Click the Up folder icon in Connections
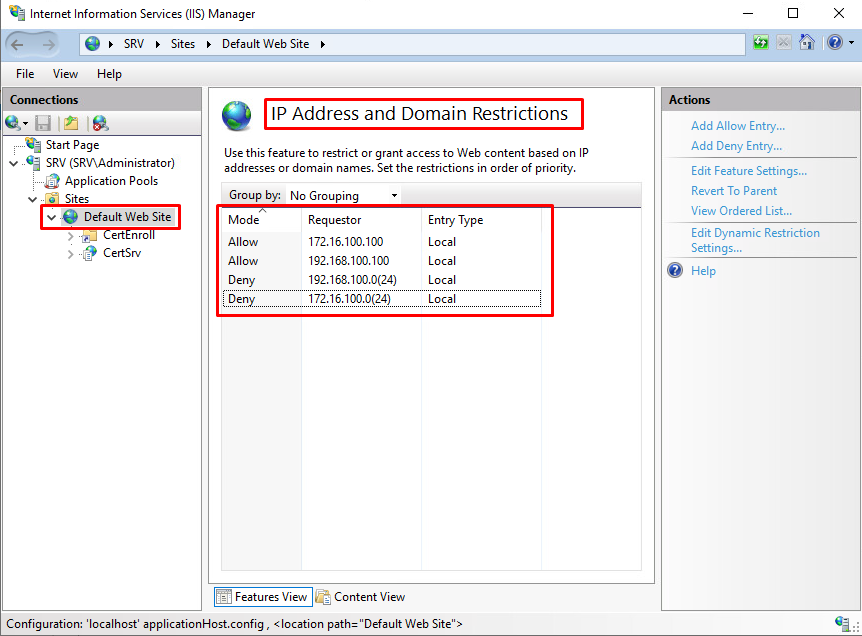 click(71, 123)
